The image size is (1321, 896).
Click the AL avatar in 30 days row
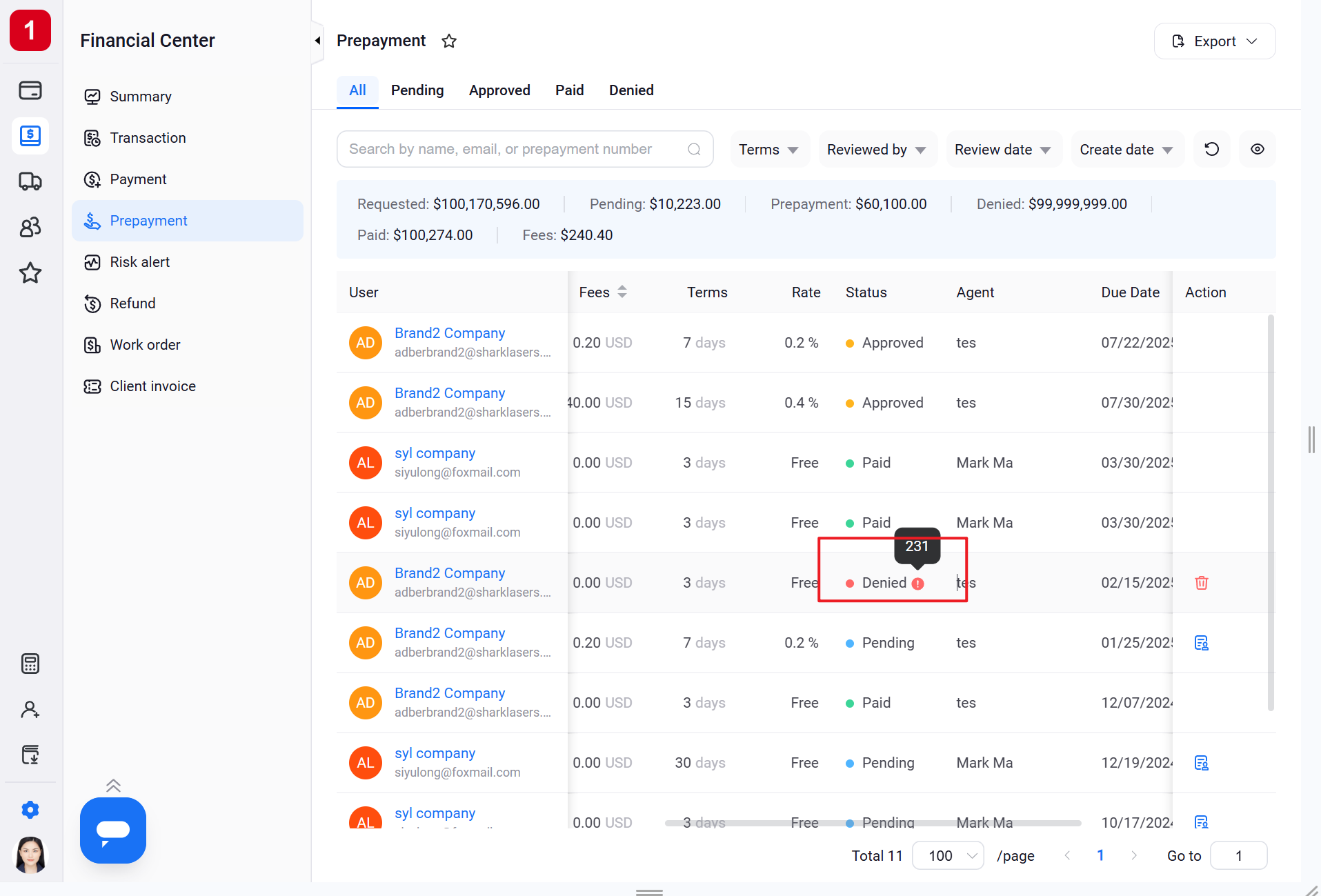pos(366,763)
